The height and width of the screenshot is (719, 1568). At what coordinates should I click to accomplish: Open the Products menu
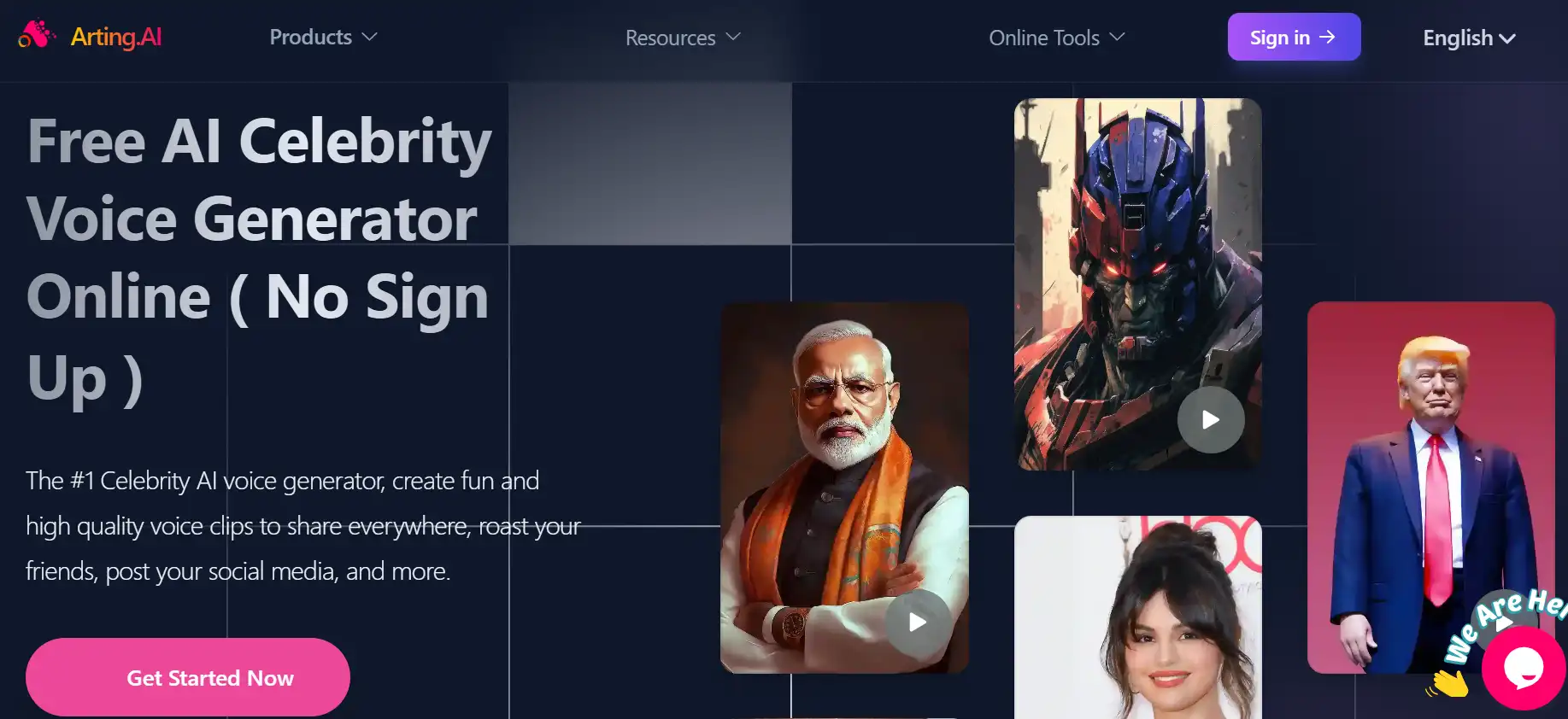323,38
